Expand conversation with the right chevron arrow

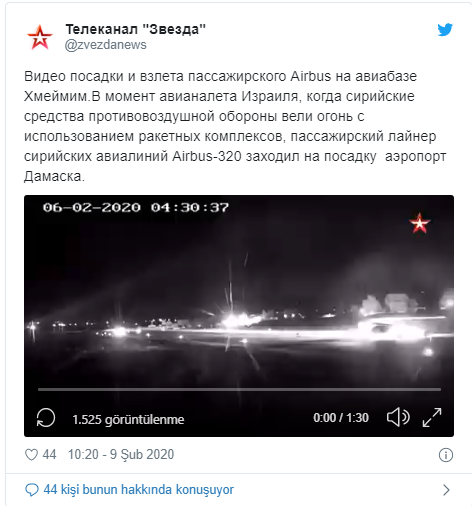pos(446,490)
